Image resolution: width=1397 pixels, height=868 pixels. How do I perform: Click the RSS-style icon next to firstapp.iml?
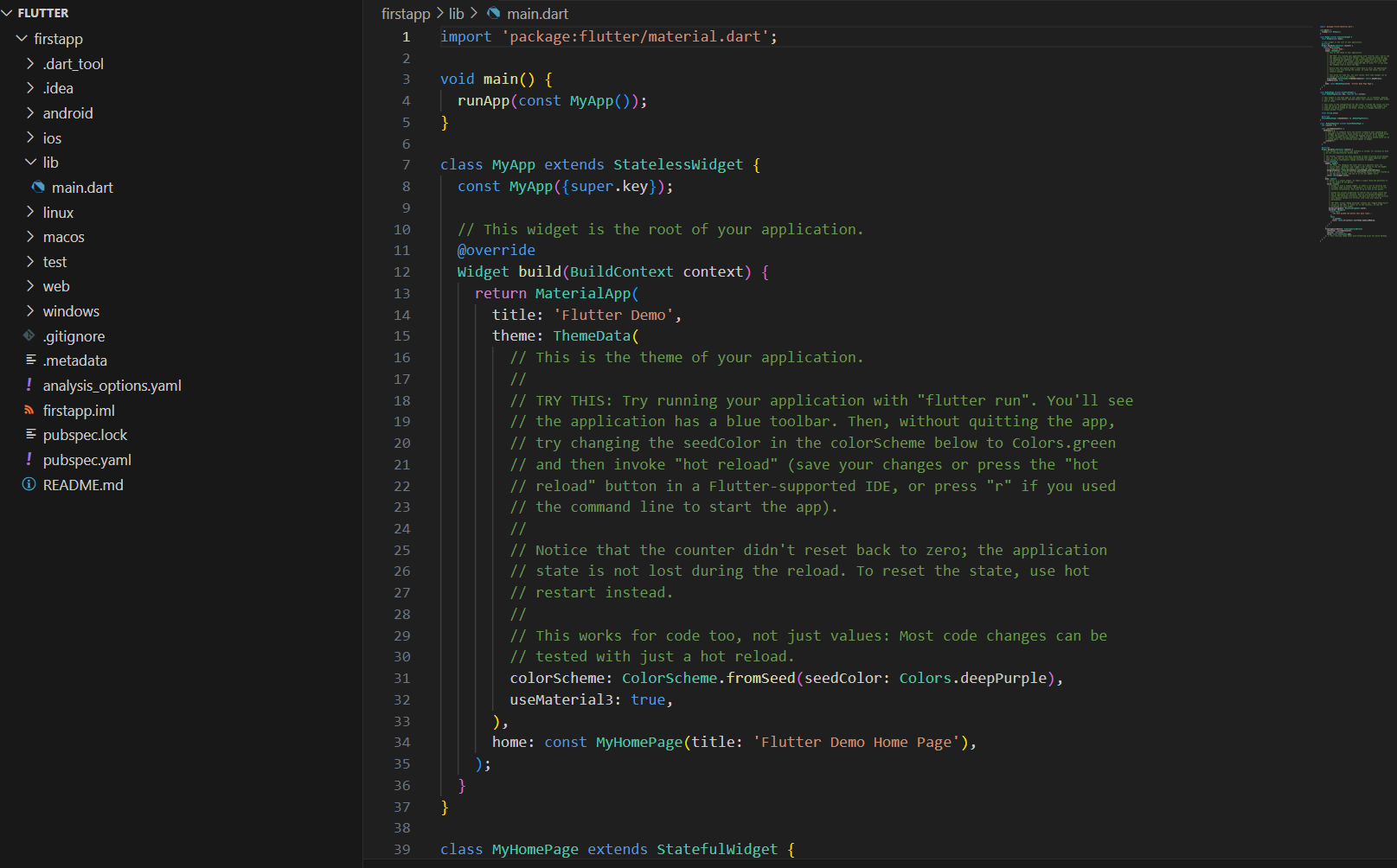(29, 410)
